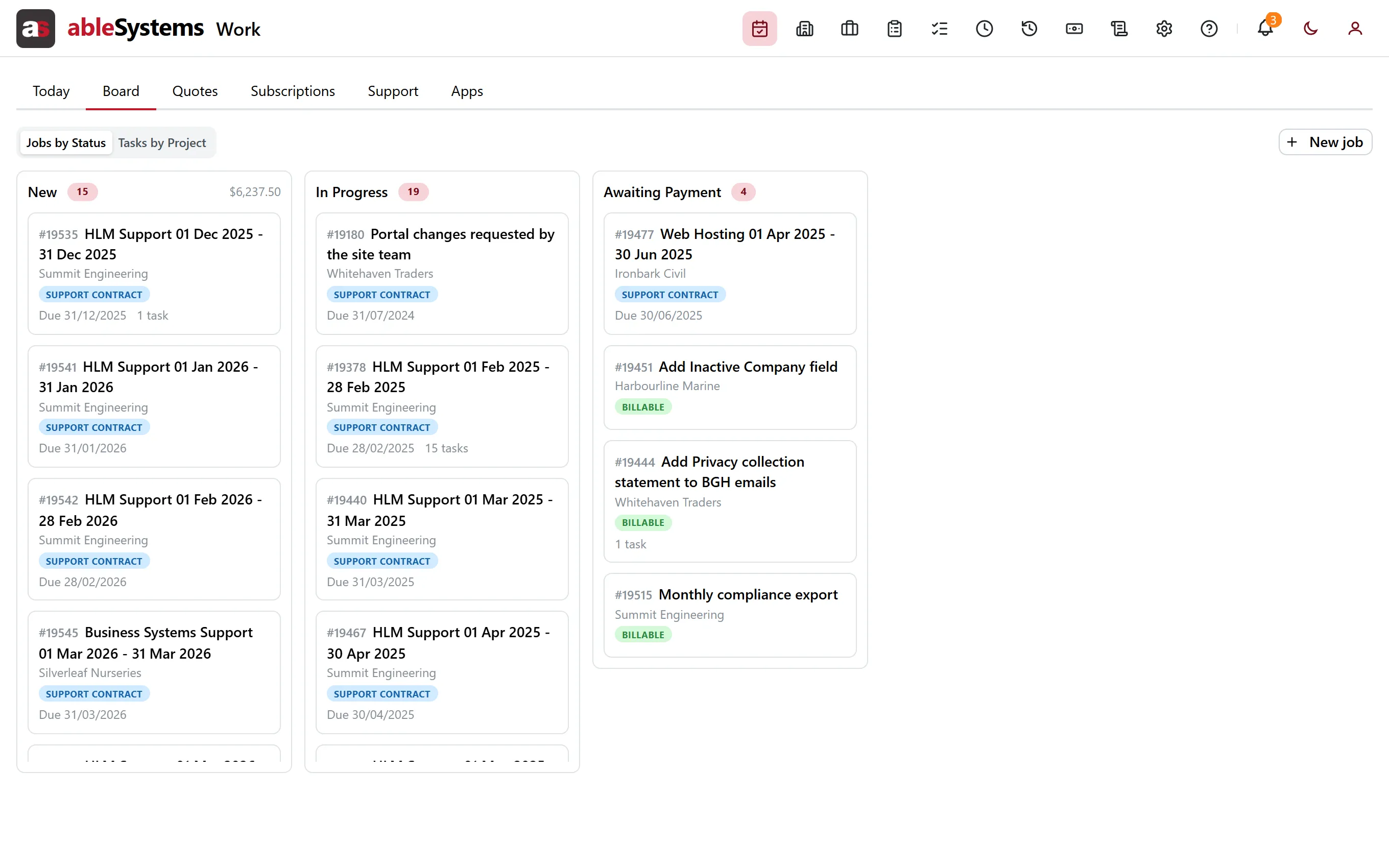Click BILLABLE tag on Monthly compliance export
The width and height of the screenshot is (1389, 868).
click(643, 635)
